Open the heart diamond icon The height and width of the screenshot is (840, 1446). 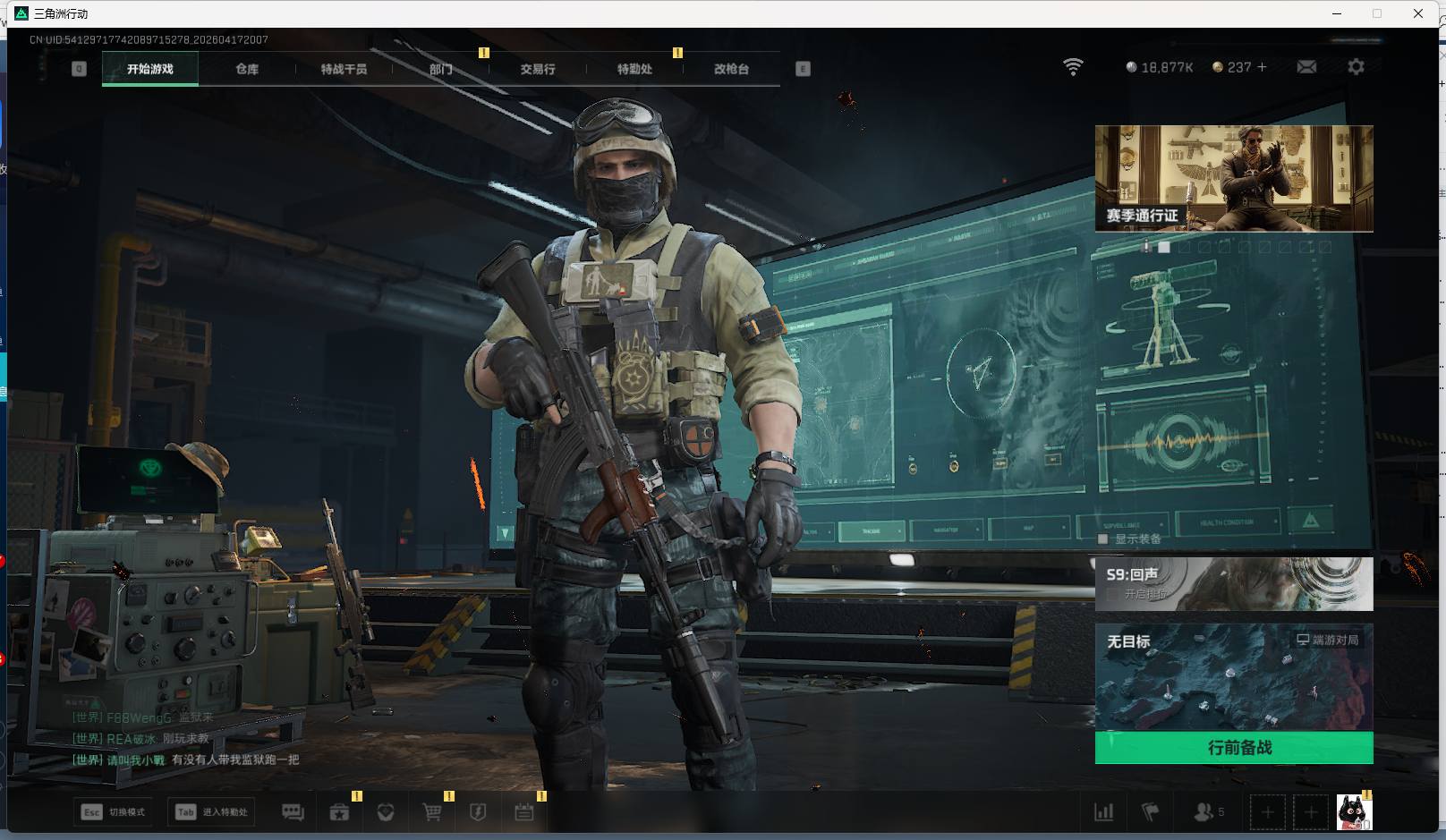pos(386,812)
